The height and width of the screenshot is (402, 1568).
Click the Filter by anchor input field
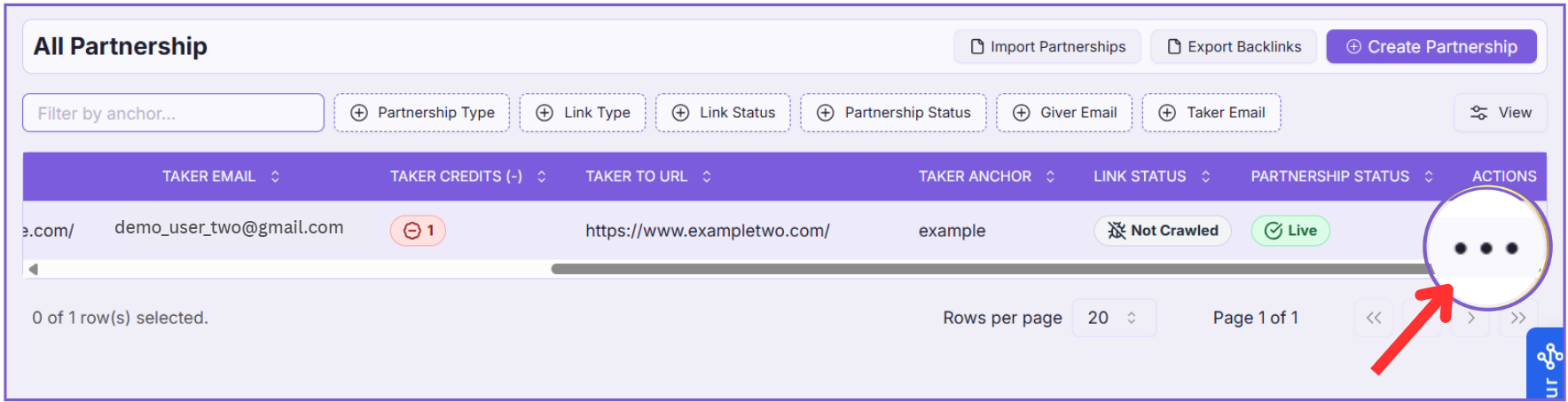pyautogui.click(x=173, y=114)
